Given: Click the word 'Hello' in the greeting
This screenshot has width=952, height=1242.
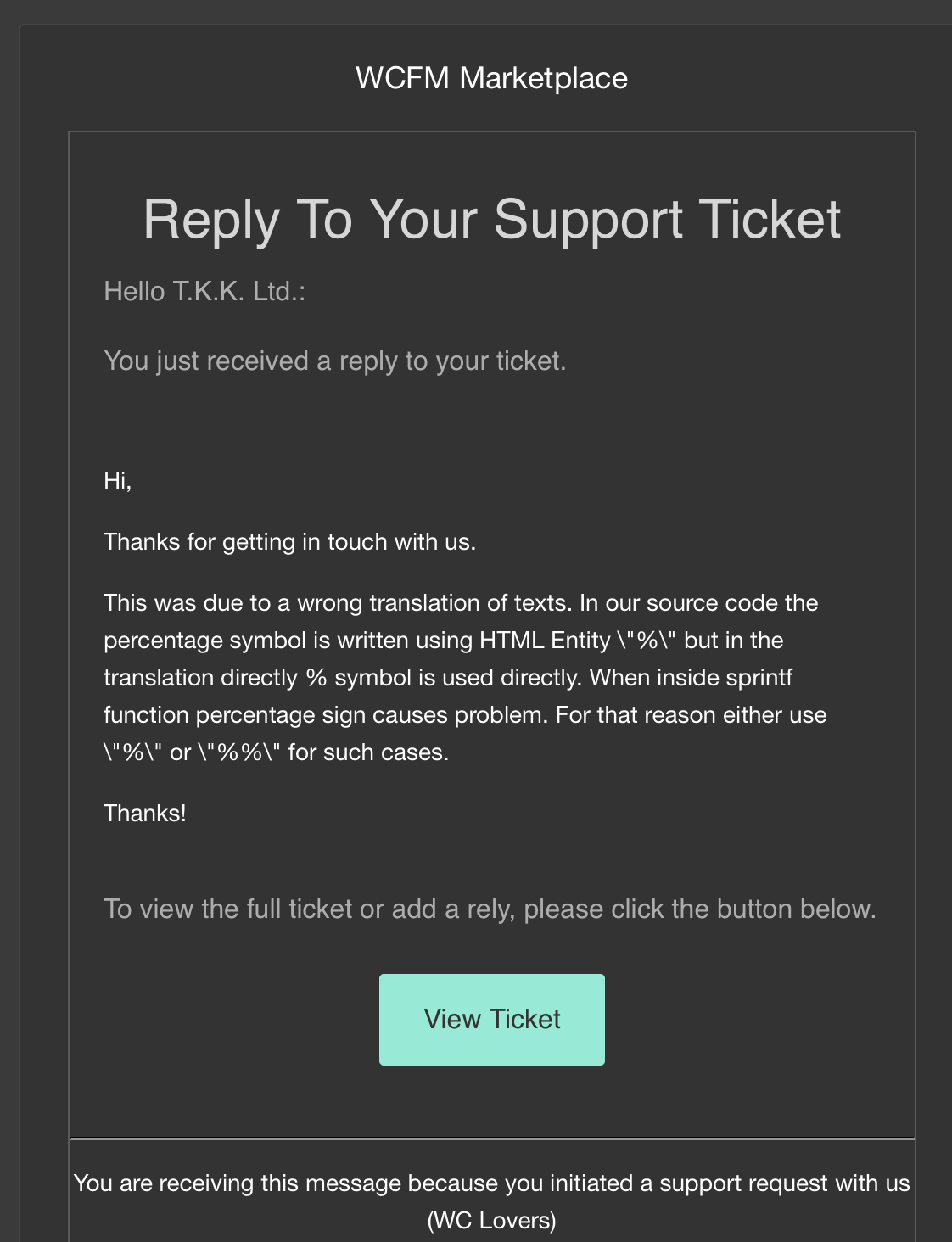Looking at the screenshot, I should coord(134,292).
